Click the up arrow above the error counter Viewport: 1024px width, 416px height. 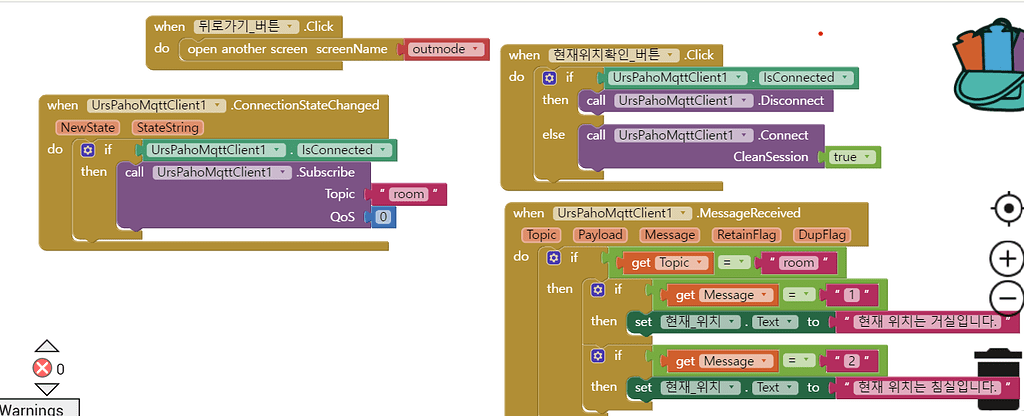pos(47,347)
